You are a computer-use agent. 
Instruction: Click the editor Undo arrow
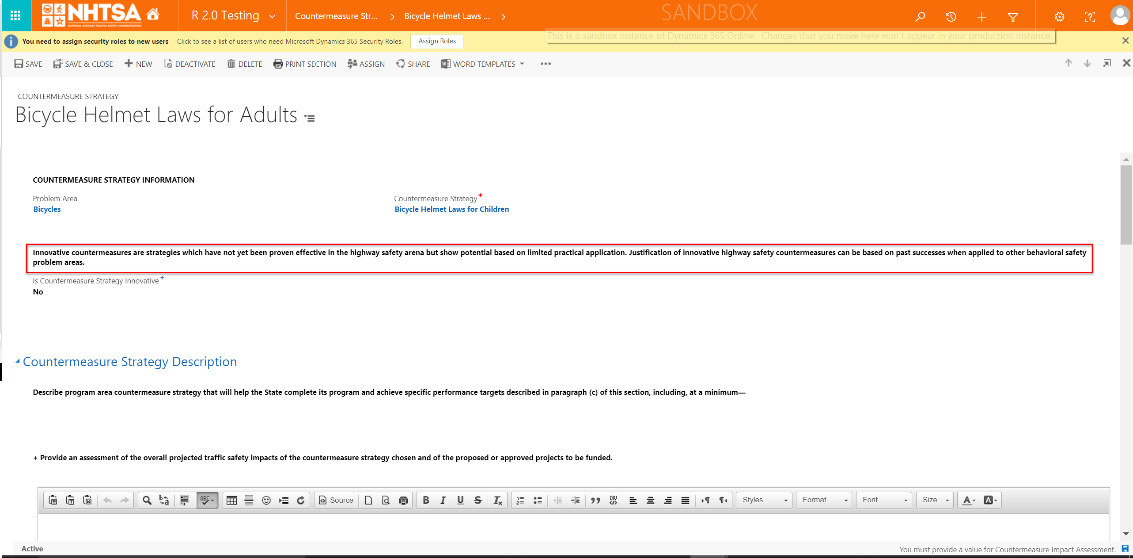tap(108, 500)
